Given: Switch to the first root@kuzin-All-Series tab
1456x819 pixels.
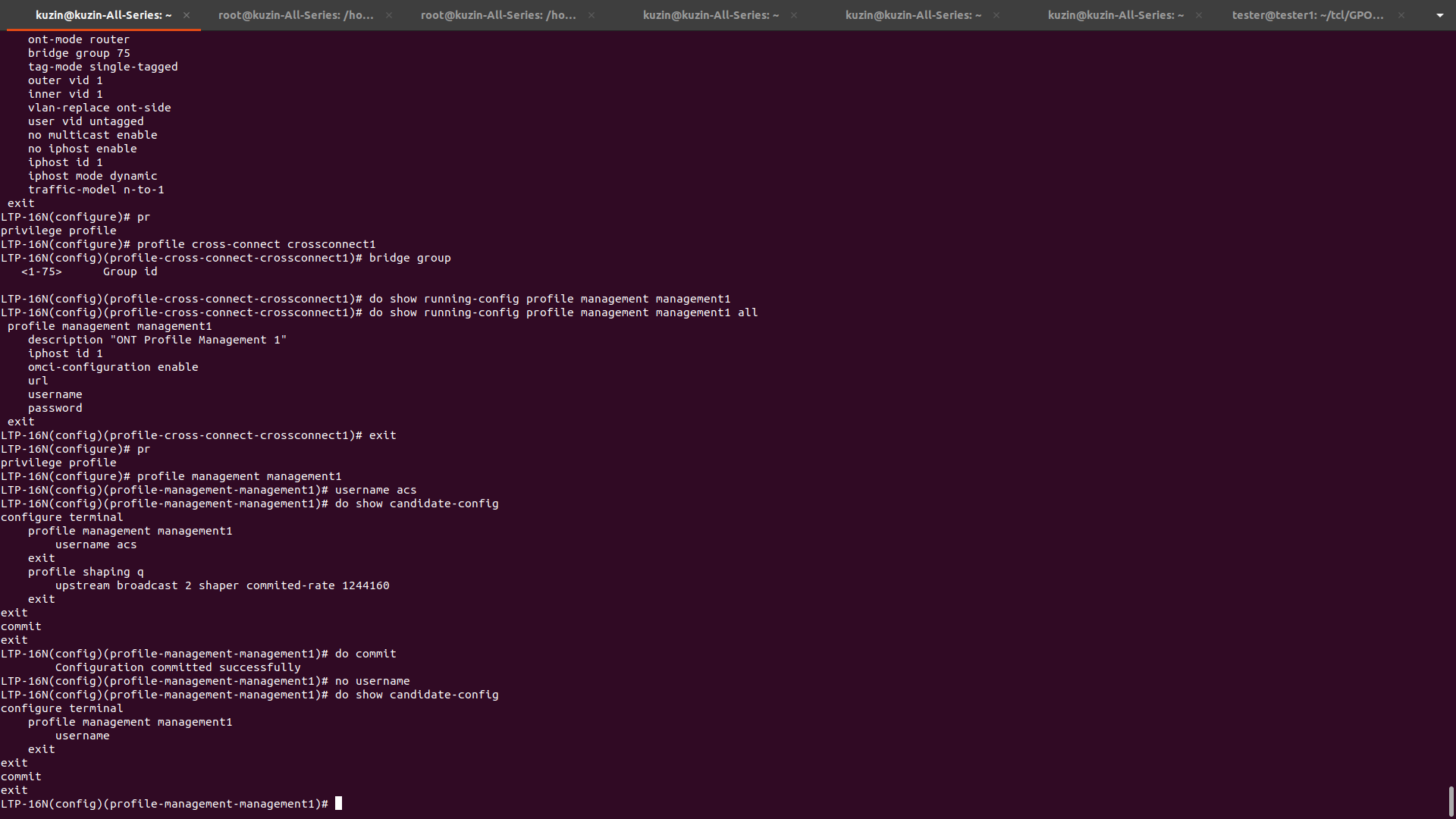Looking at the screenshot, I should pyautogui.click(x=296, y=15).
